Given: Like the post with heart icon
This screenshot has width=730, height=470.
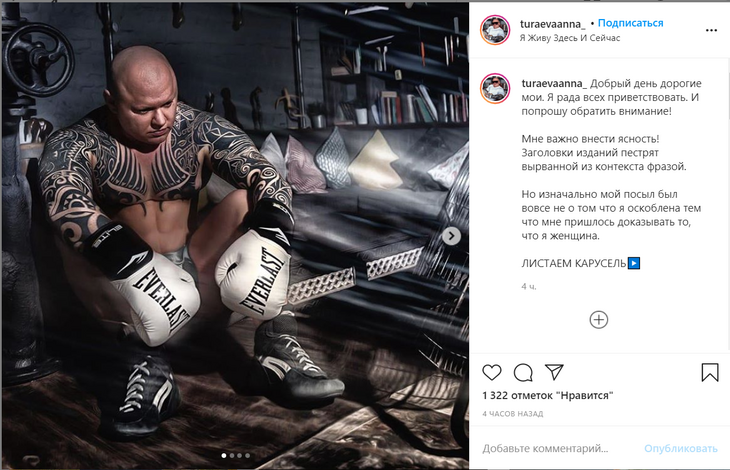Looking at the screenshot, I should pyautogui.click(x=492, y=372).
